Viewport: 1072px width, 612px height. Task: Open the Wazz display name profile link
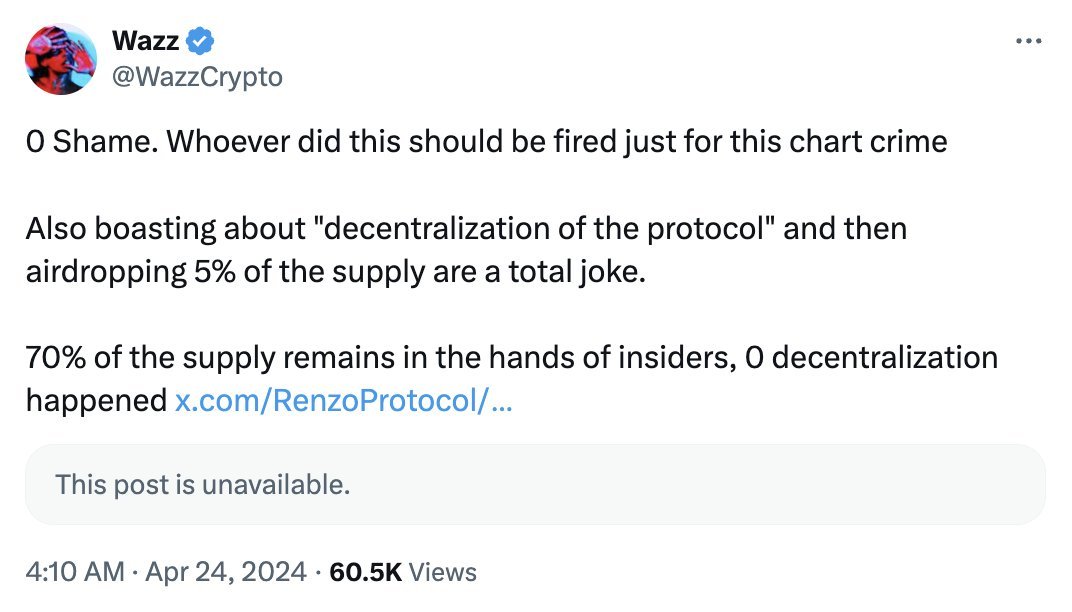click(x=146, y=41)
